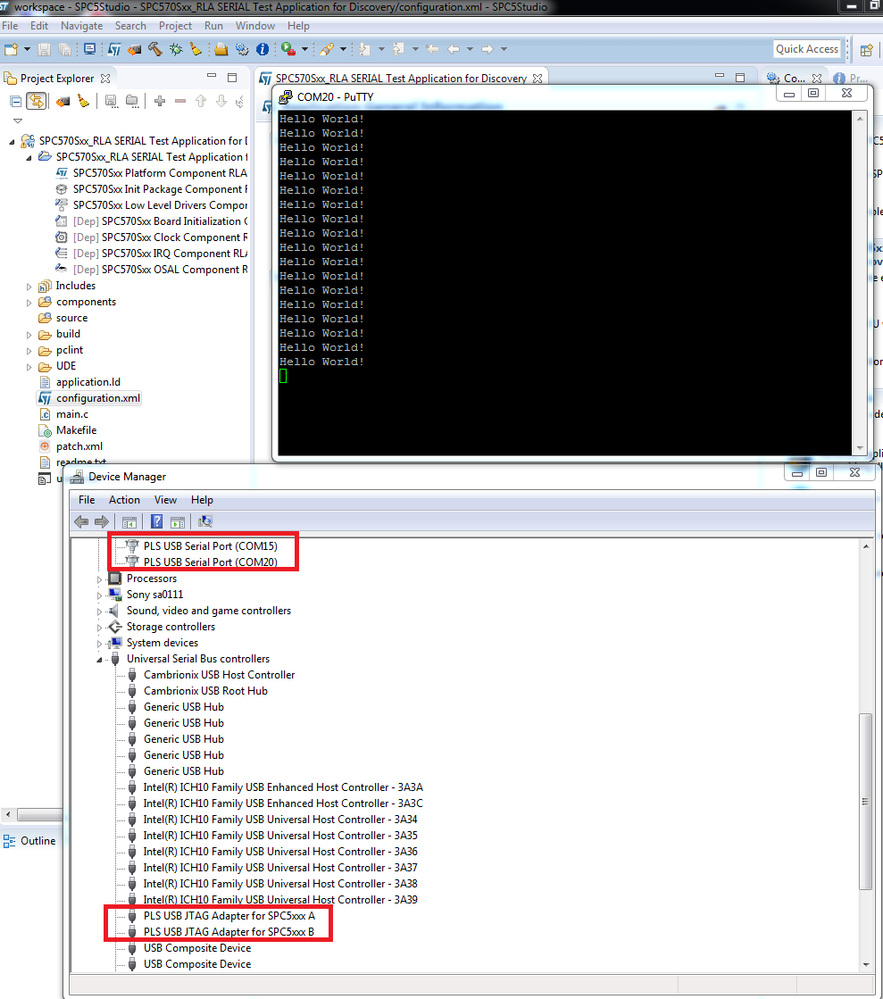Expand the UDE folder in Project Explorer

pyautogui.click(x=29, y=367)
